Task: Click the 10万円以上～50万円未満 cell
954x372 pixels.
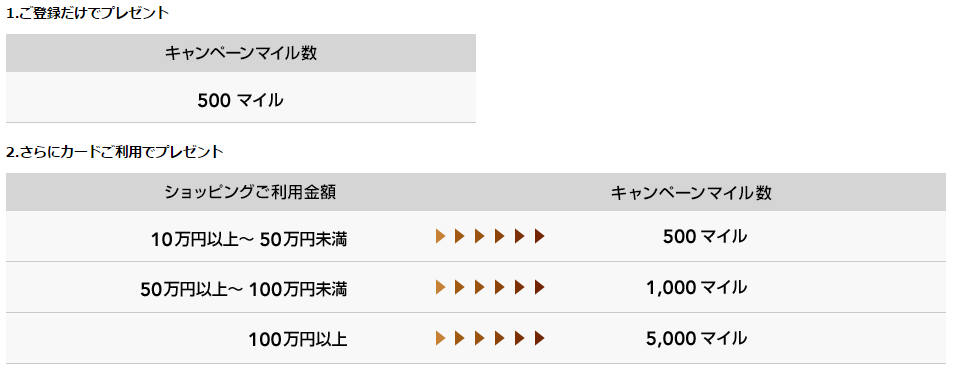Action: pos(249,239)
